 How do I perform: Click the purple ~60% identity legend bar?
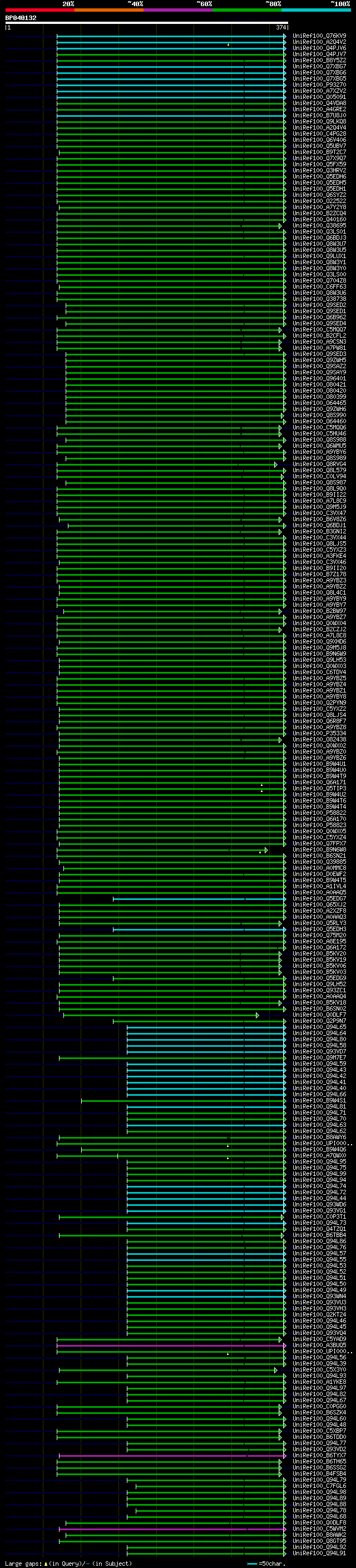(x=177, y=10)
